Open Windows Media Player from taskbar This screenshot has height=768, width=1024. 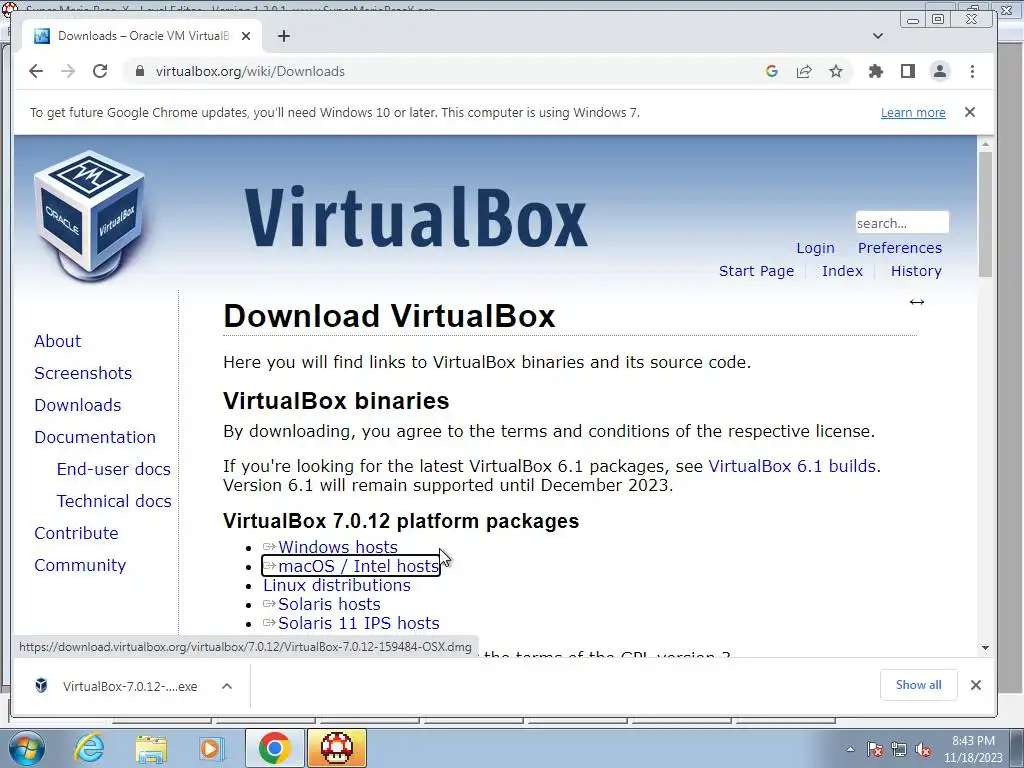211,748
